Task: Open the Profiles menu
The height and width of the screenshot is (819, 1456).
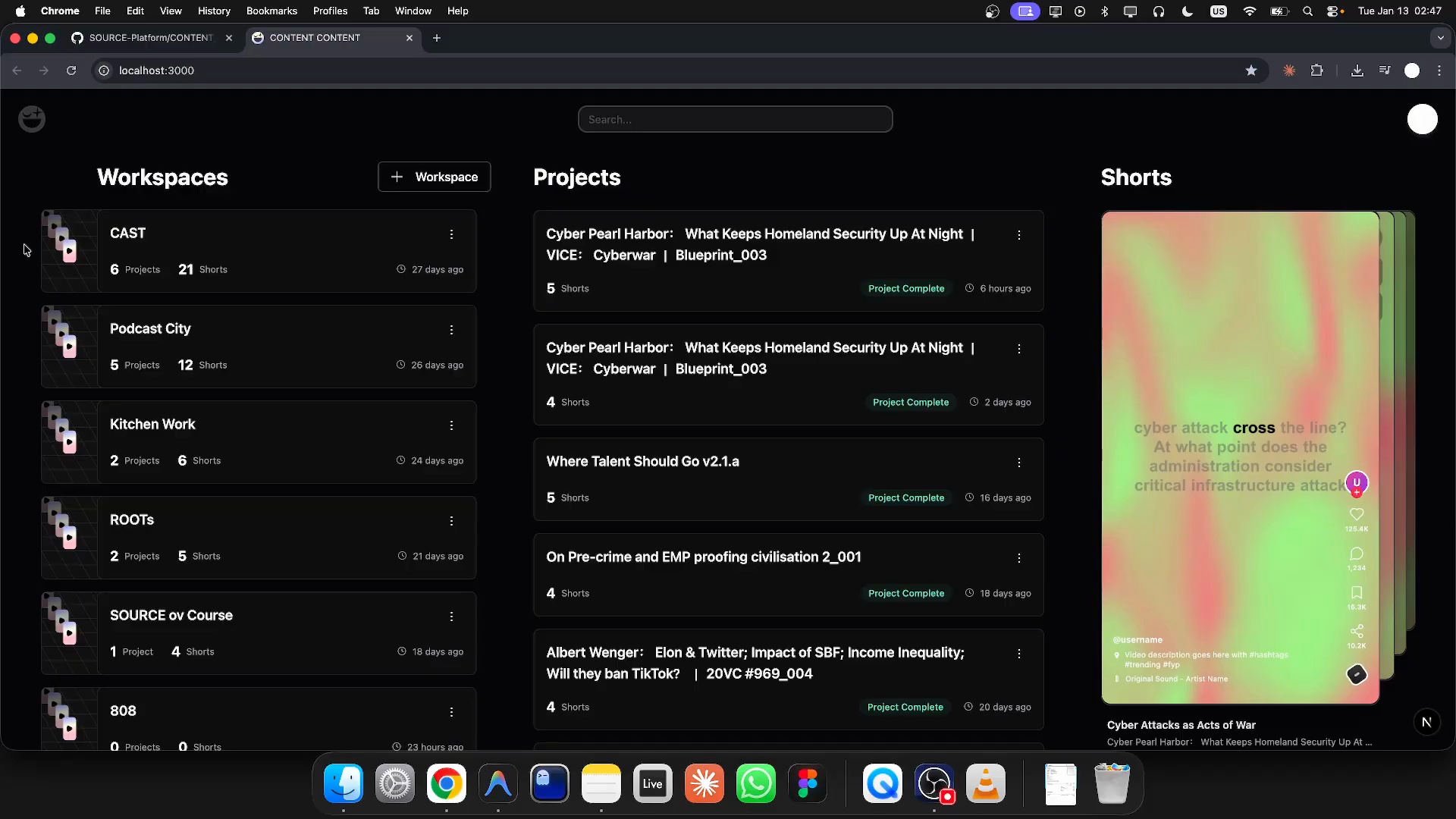Action: point(330,11)
